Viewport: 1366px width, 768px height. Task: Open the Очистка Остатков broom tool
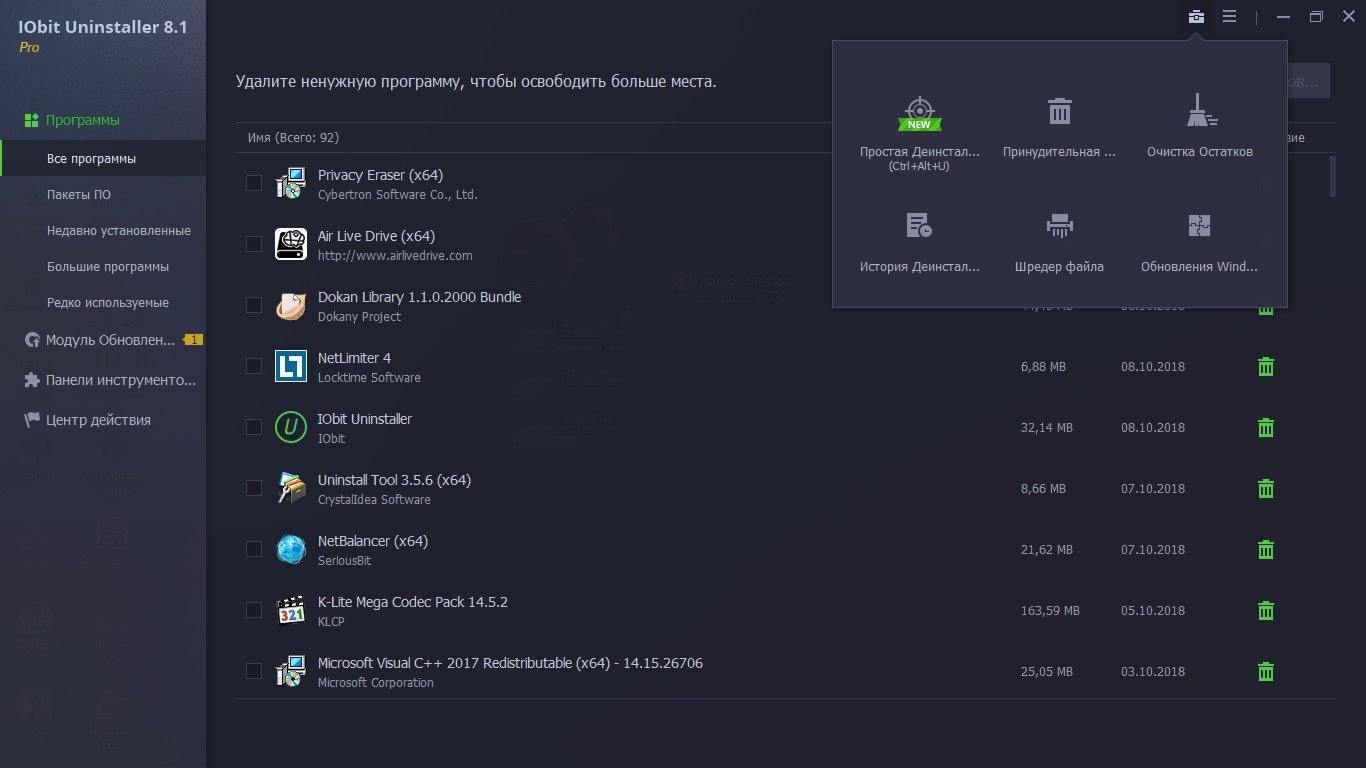[1200, 127]
